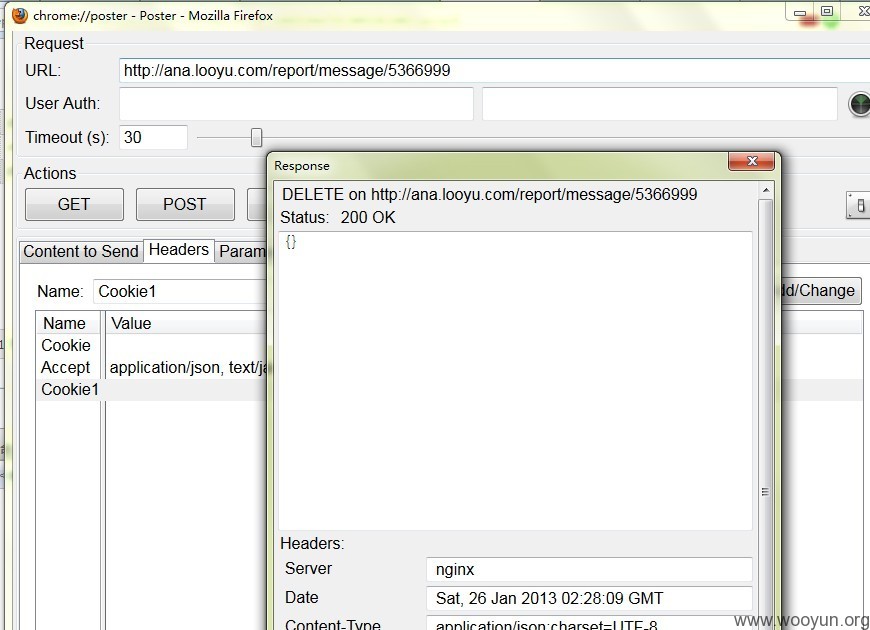Click the response body text area

coord(515,381)
